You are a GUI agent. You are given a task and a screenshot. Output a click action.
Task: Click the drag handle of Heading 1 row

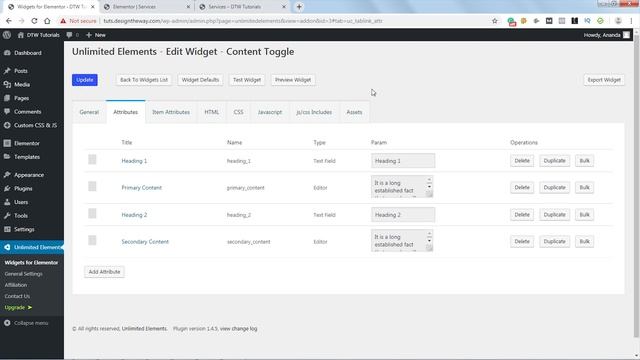pyautogui.click(x=92, y=160)
